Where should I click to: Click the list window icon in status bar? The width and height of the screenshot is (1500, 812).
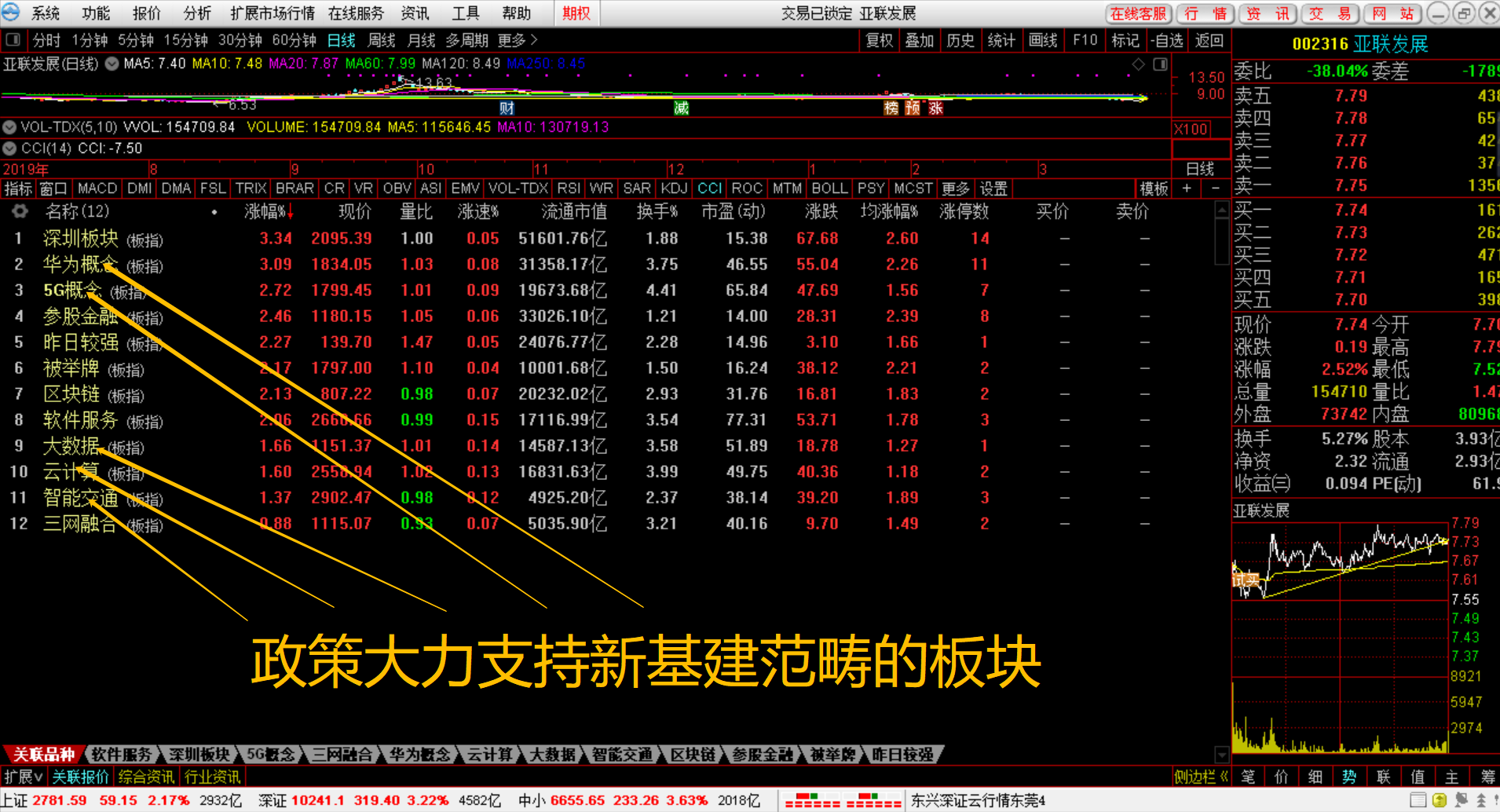tap(1418, 800)
